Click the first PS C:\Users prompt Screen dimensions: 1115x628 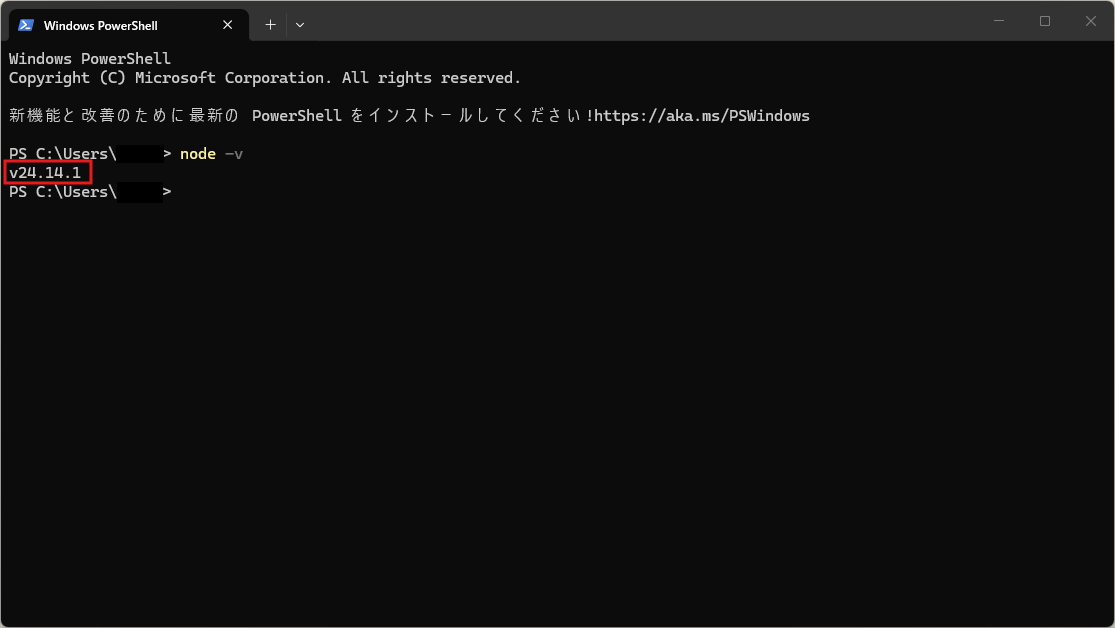pyautogui.click(x=62, y=154)
